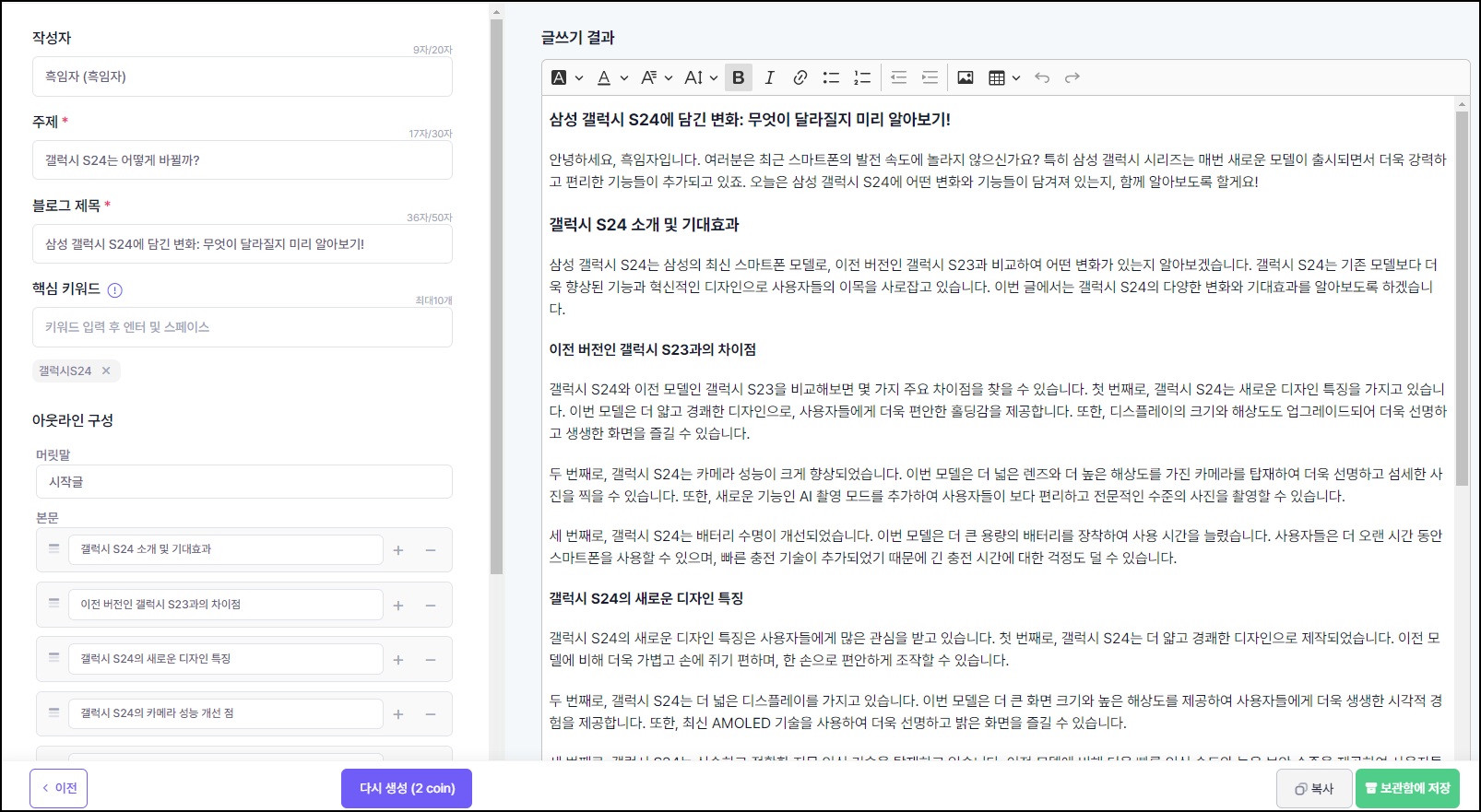
Task: Add a row after 갤럭시 S24의 새로운 디자인 특징
Action: click(x=398, y=660)
